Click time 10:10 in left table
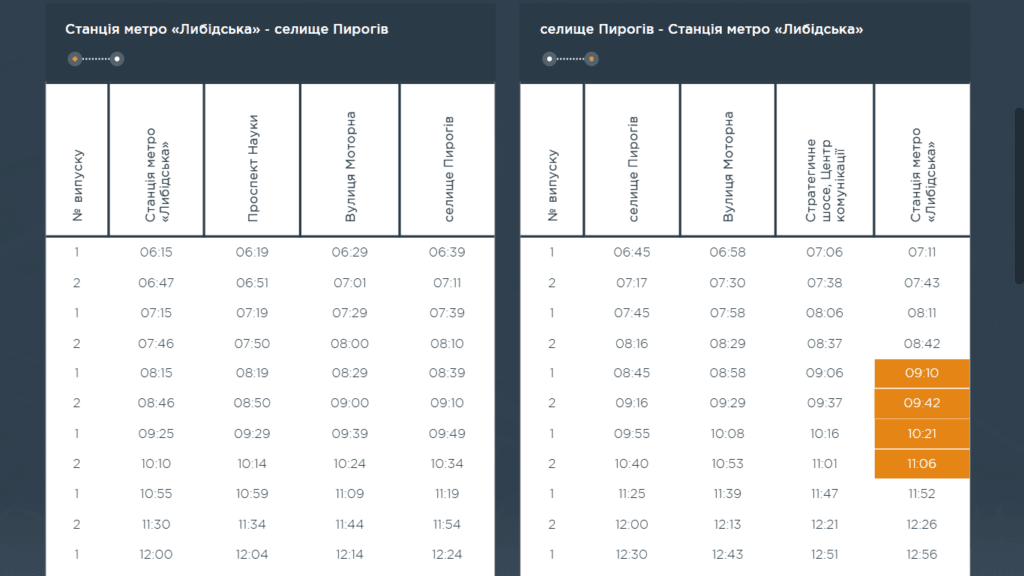 tap(156, 464)
